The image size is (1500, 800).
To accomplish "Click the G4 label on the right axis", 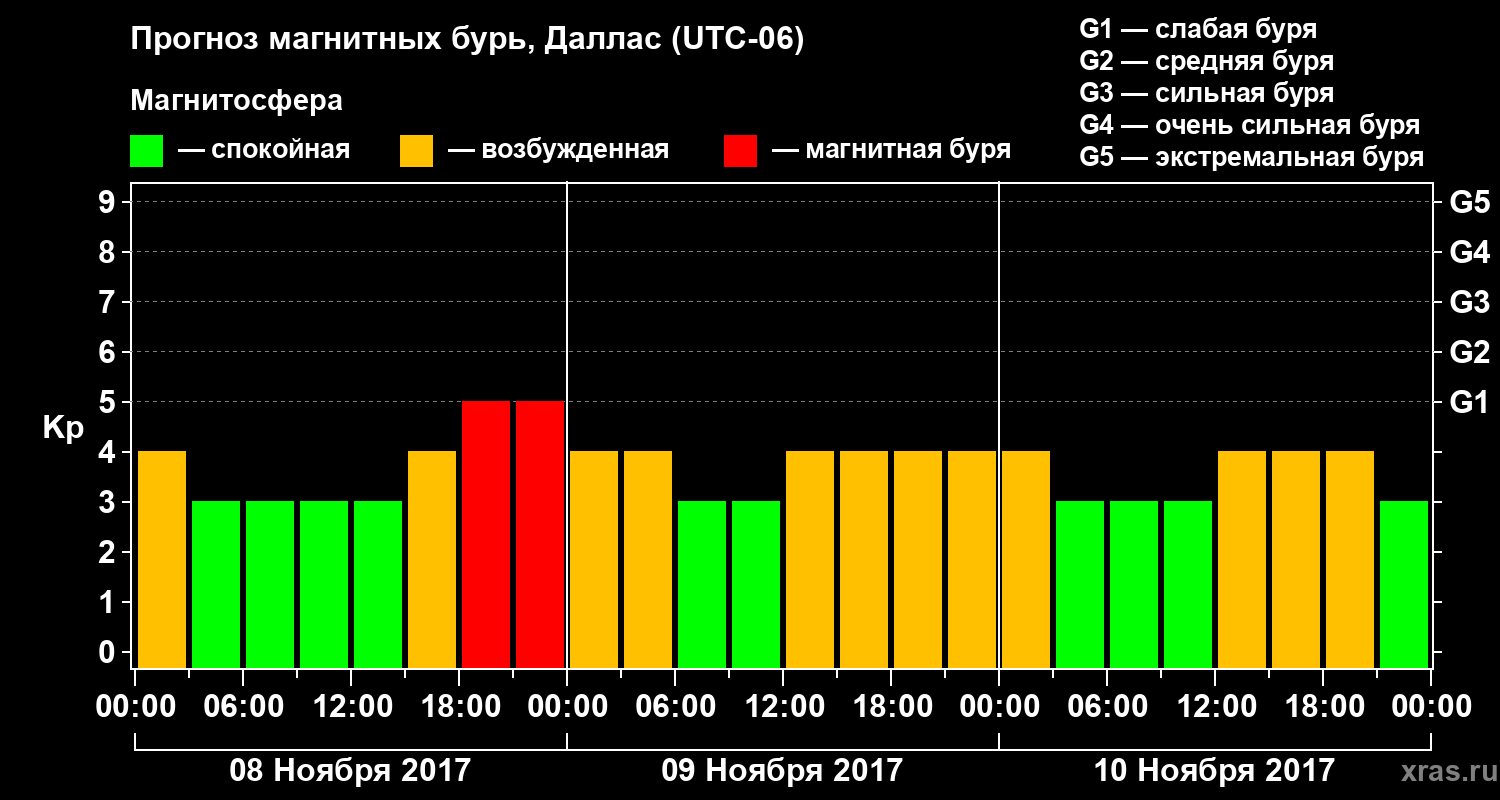I will [x=1469, y=252].
